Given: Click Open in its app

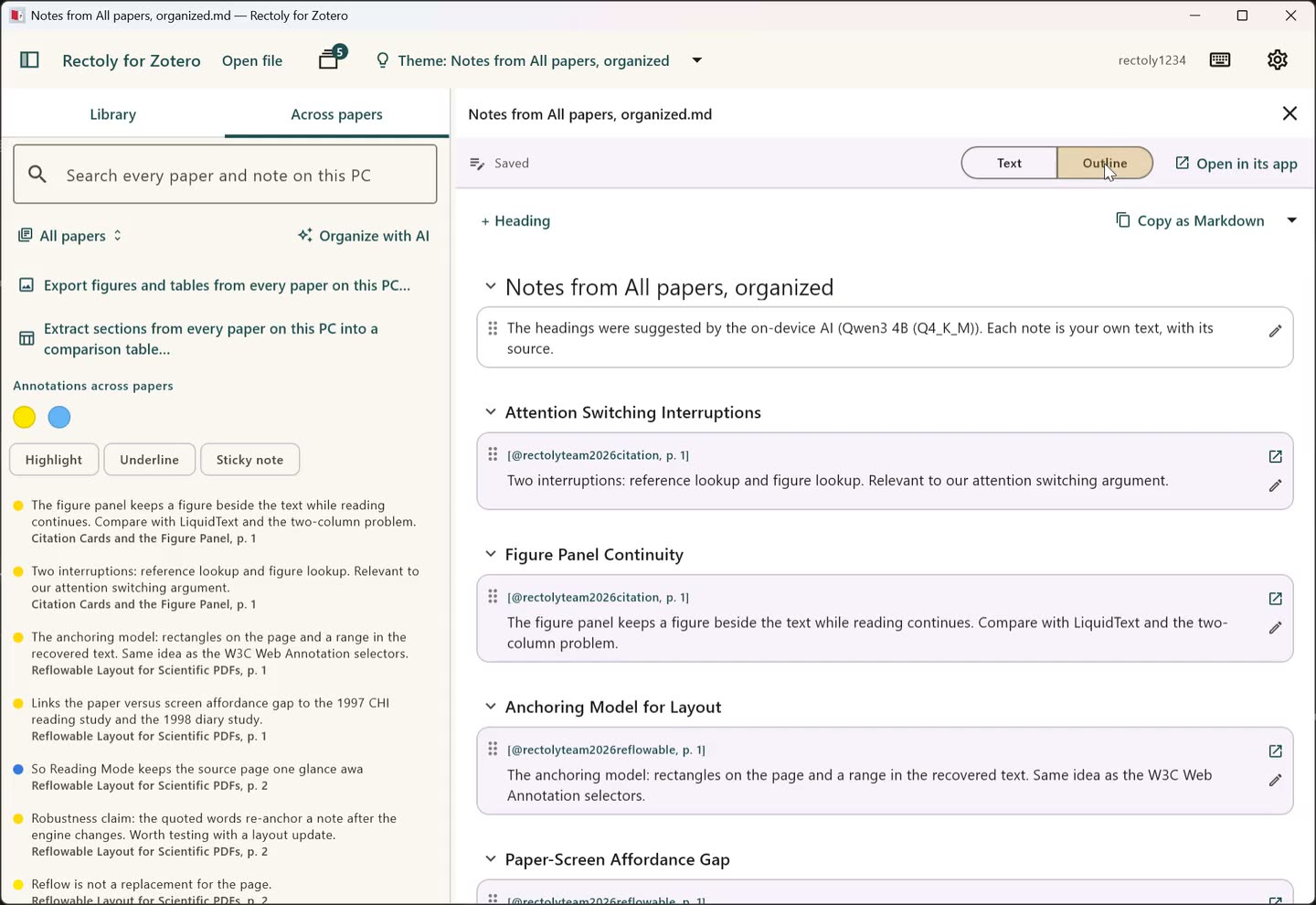Looking at the screenshot, I should (x=1236, y=164).
